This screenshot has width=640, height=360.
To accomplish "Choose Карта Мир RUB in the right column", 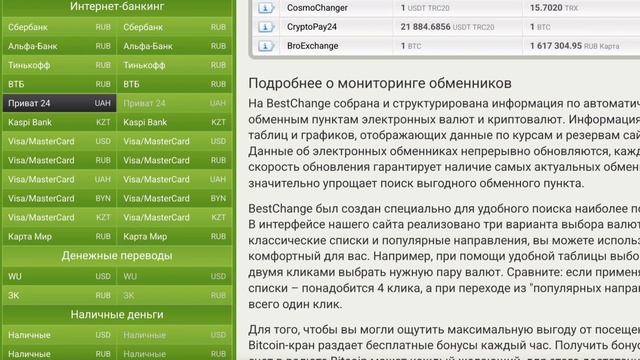I will pyautogui.click(x=174, y=237).
